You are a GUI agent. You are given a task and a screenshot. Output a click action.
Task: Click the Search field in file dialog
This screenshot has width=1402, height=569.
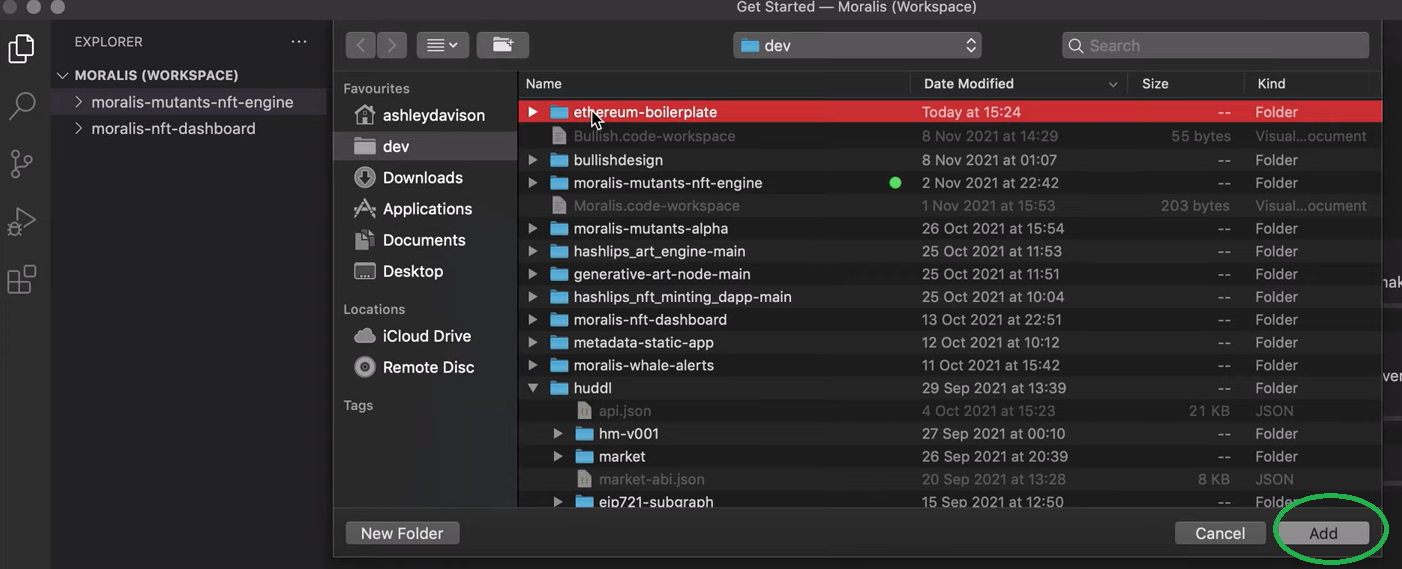click(1215, 46)
